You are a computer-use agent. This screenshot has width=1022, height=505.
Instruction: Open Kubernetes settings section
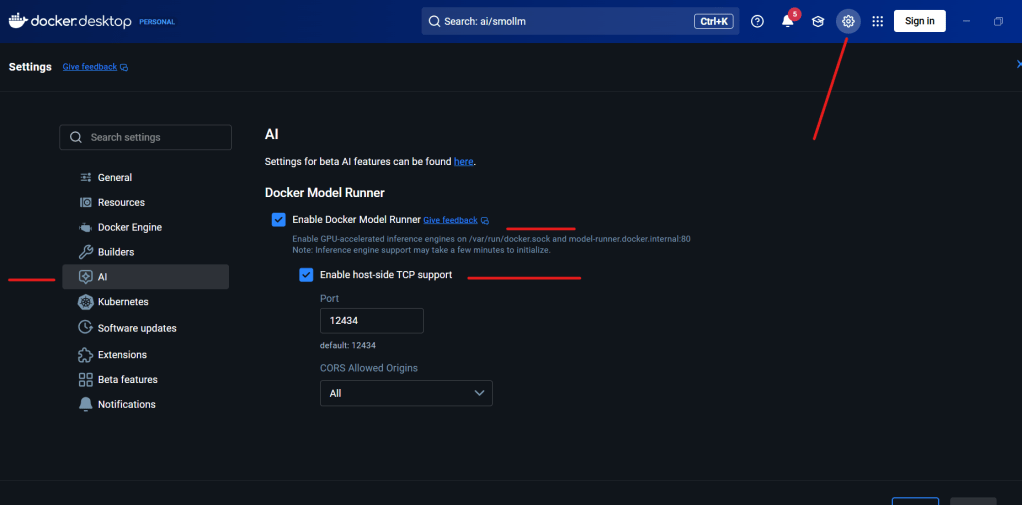(145, 302)
